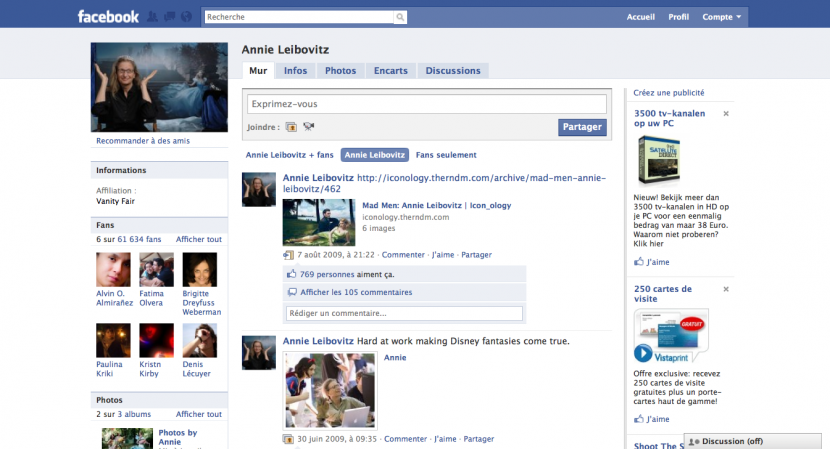Viewport: 830px width, 449px height.
Task: Open Photos by Annie album link
Action: pyautogui.click(x=178, y=437)
